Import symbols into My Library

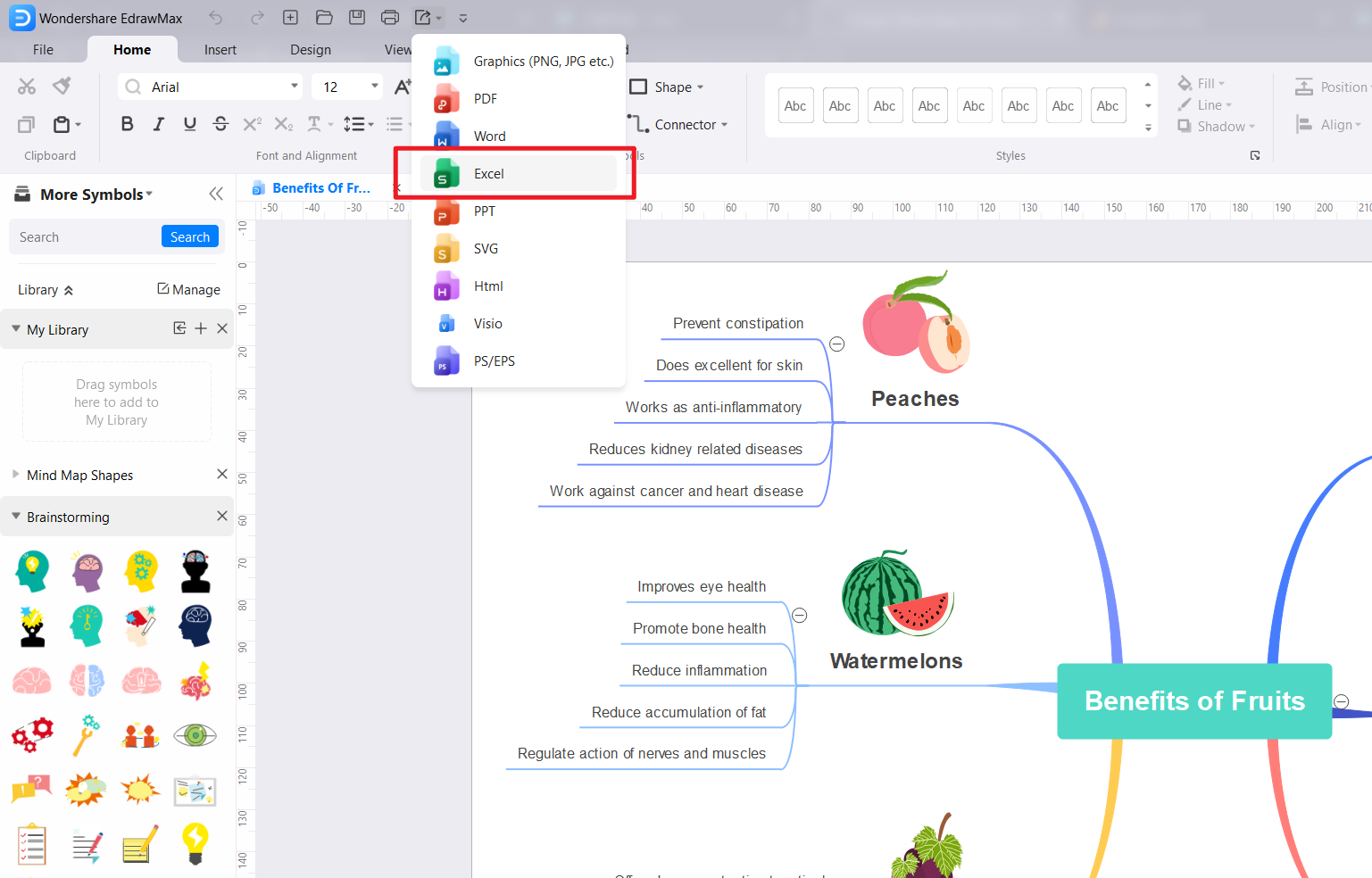click(179, 328)
